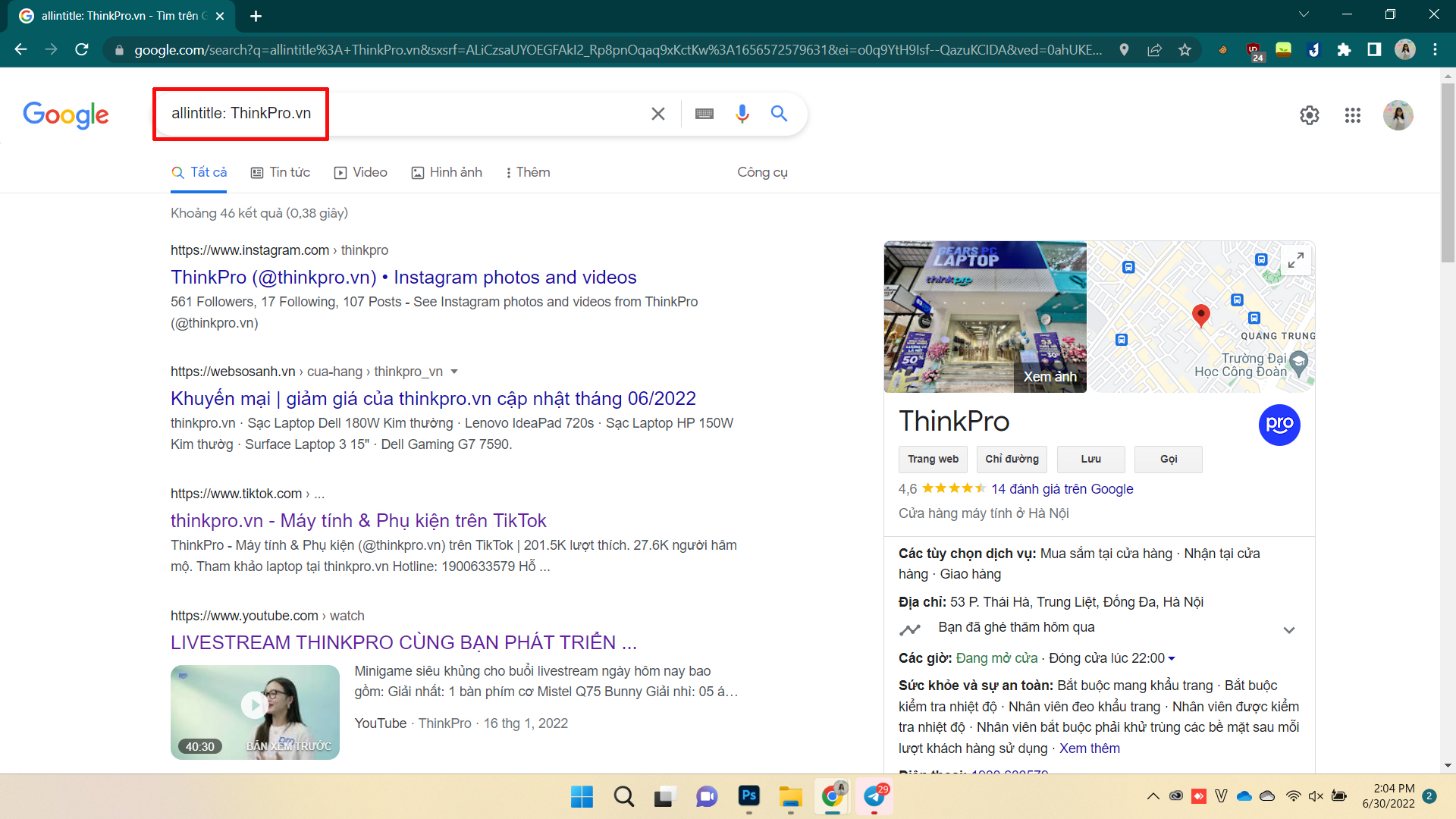Show hidden system tray icons
This screenshot has height=819, width=1456.
[1153, 796]
